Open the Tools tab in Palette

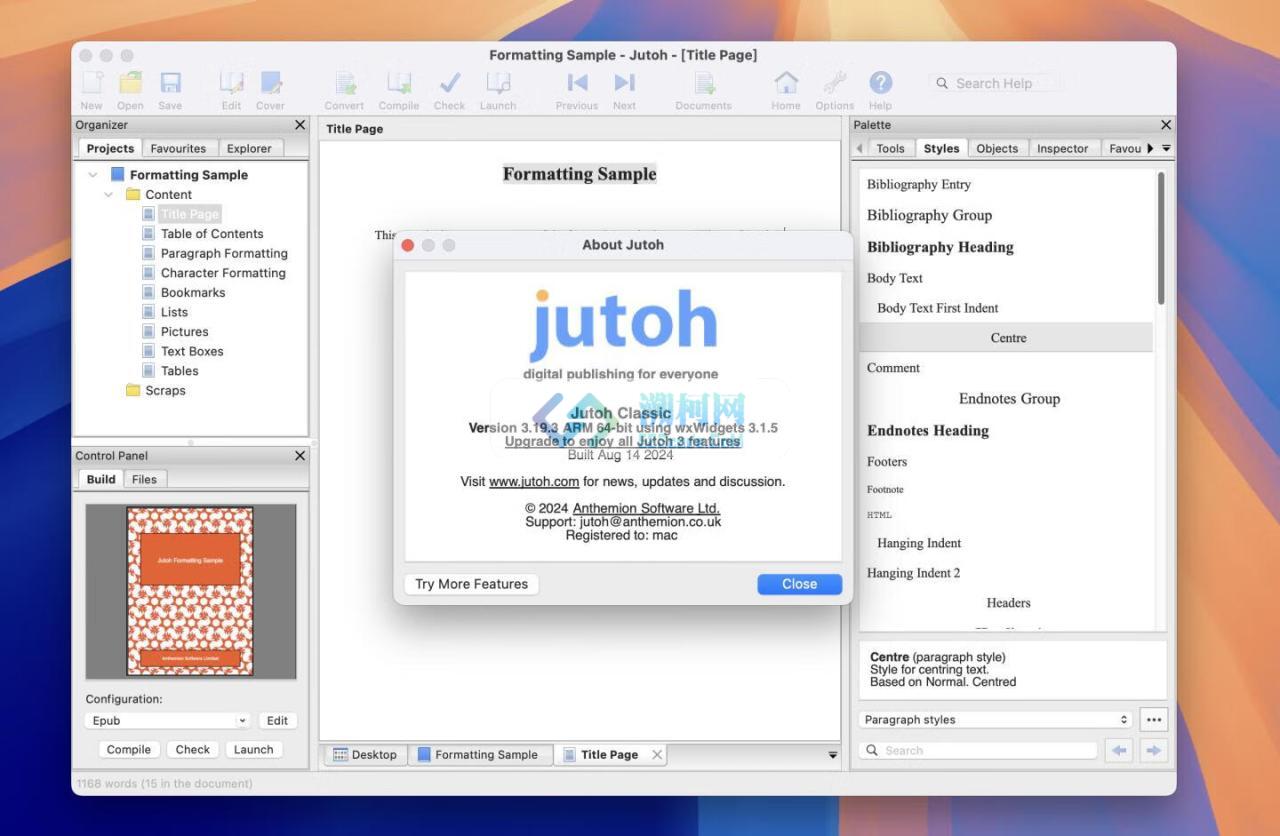pos(890,148)
